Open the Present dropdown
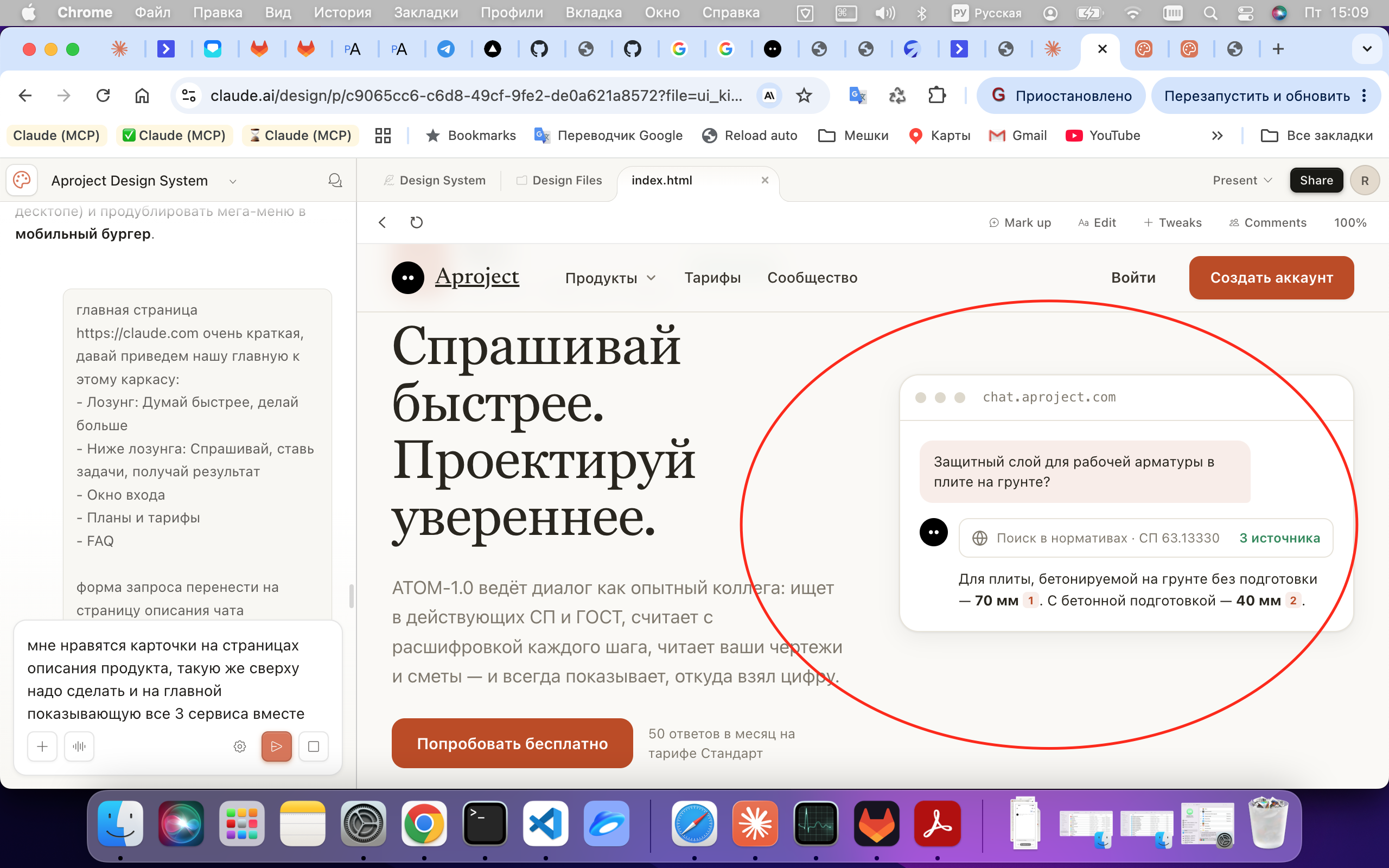Screen dimensions: 1389x868 1242,180
